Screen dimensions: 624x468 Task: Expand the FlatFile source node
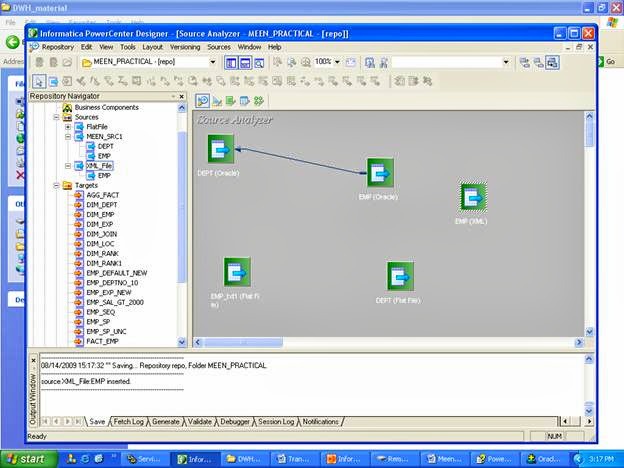68,127
